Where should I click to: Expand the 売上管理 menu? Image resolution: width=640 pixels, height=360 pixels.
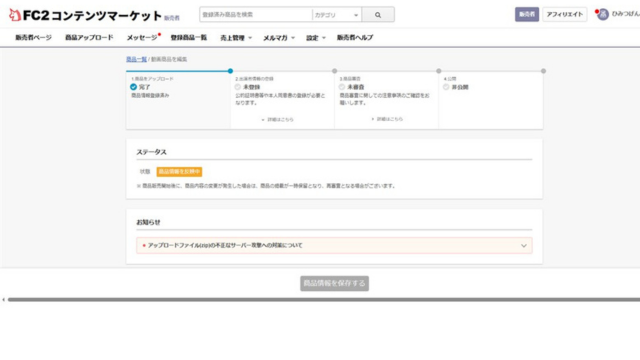tap(236, 38)
